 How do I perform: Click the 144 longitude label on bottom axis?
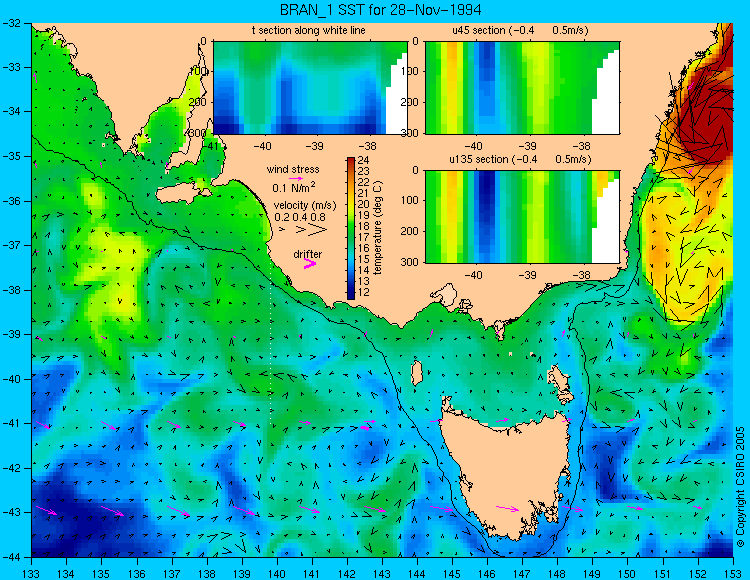(417, 573)
